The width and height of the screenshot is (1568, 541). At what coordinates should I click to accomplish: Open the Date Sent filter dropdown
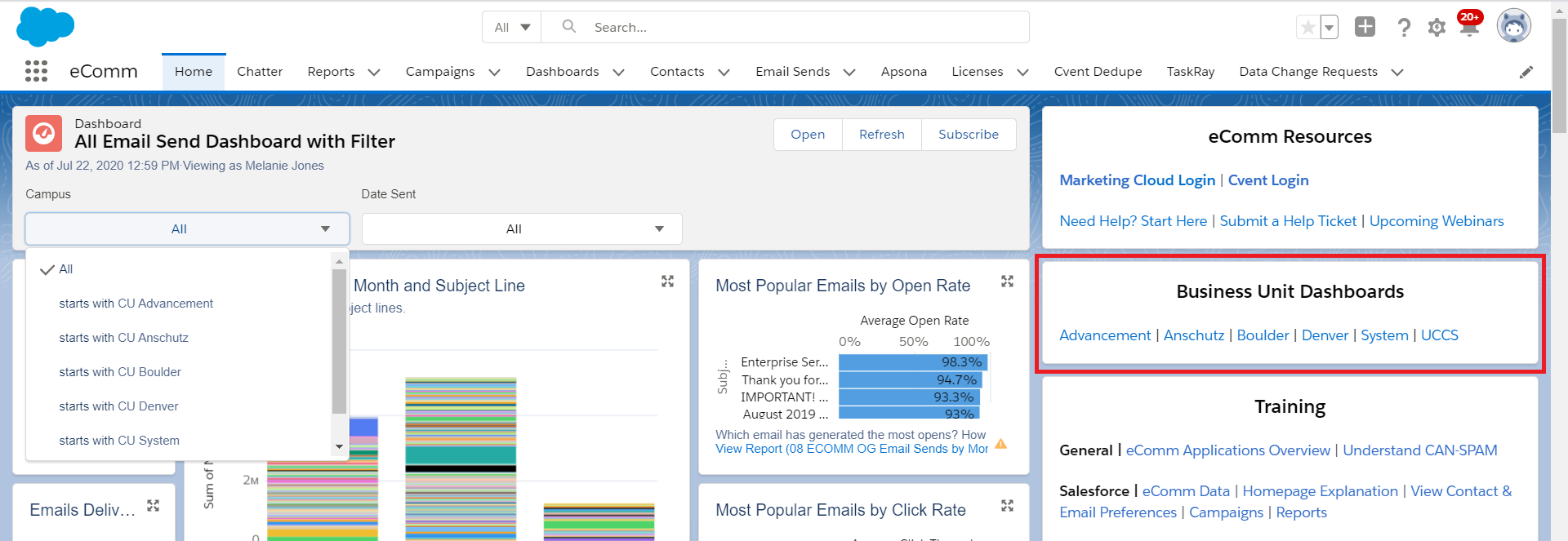(522, 229)
